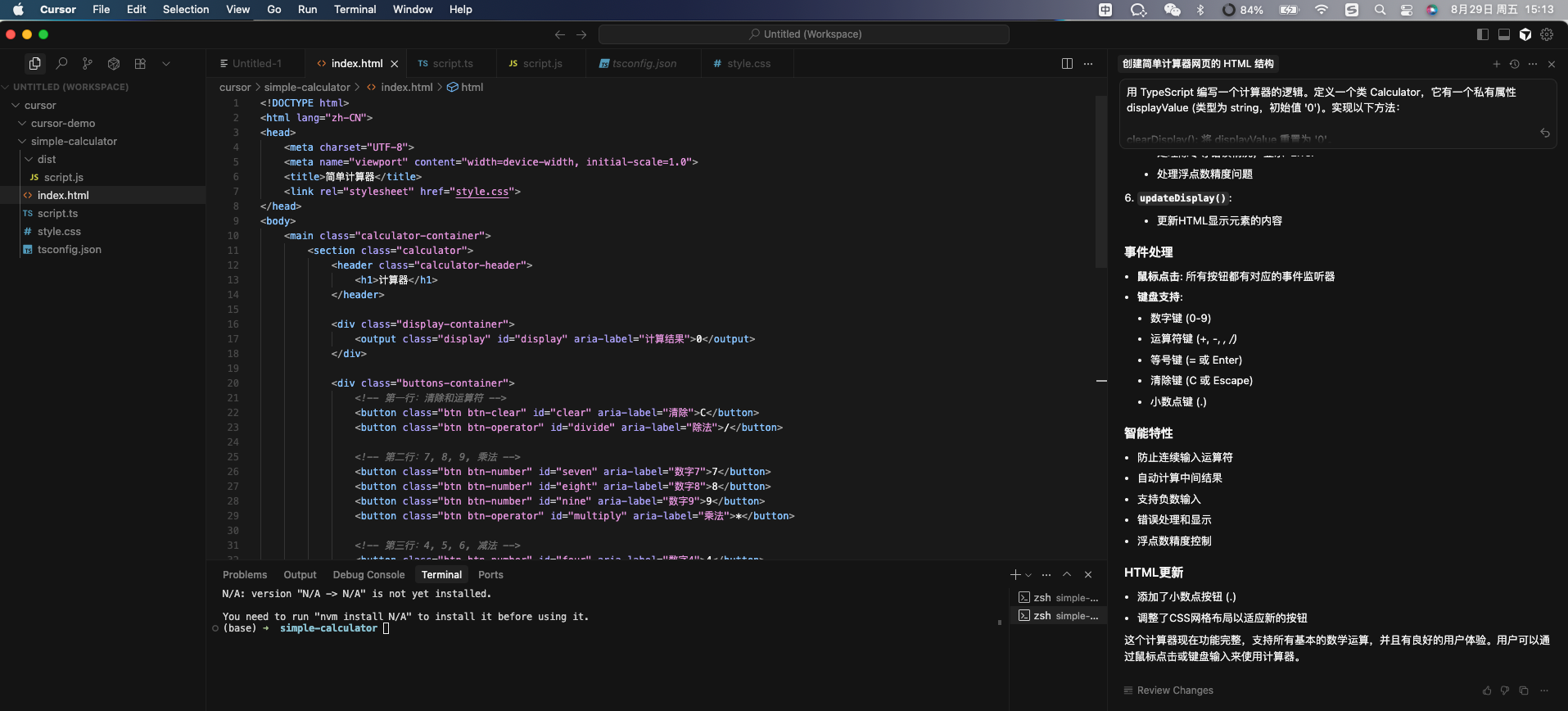The width and height of the screenshot is (1568, 711).
Task: Click Review Changes button
Action: 1168,691
